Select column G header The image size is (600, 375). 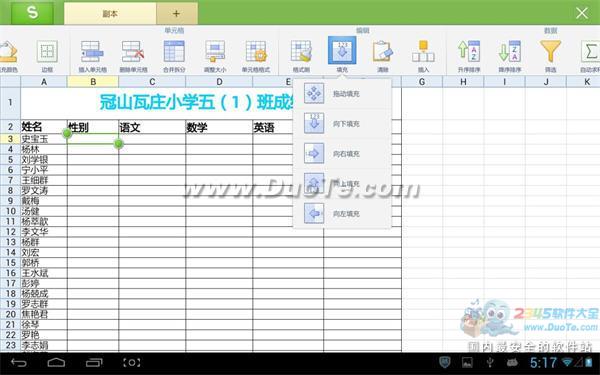(422, 82)
